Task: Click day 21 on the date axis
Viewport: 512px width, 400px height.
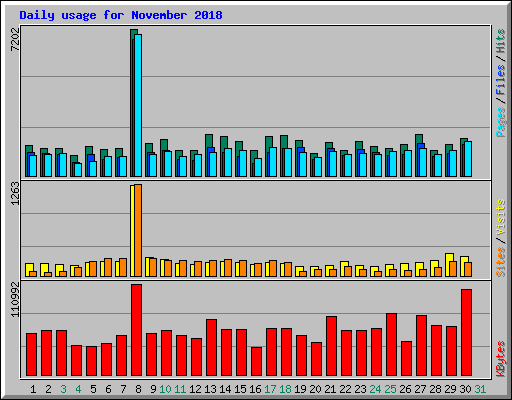Action: point(330,389)
